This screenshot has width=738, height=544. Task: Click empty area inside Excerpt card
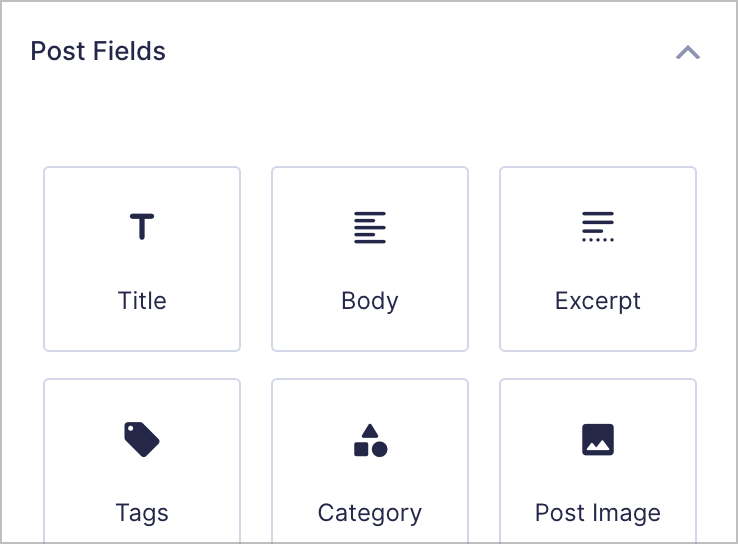[534, 264]
